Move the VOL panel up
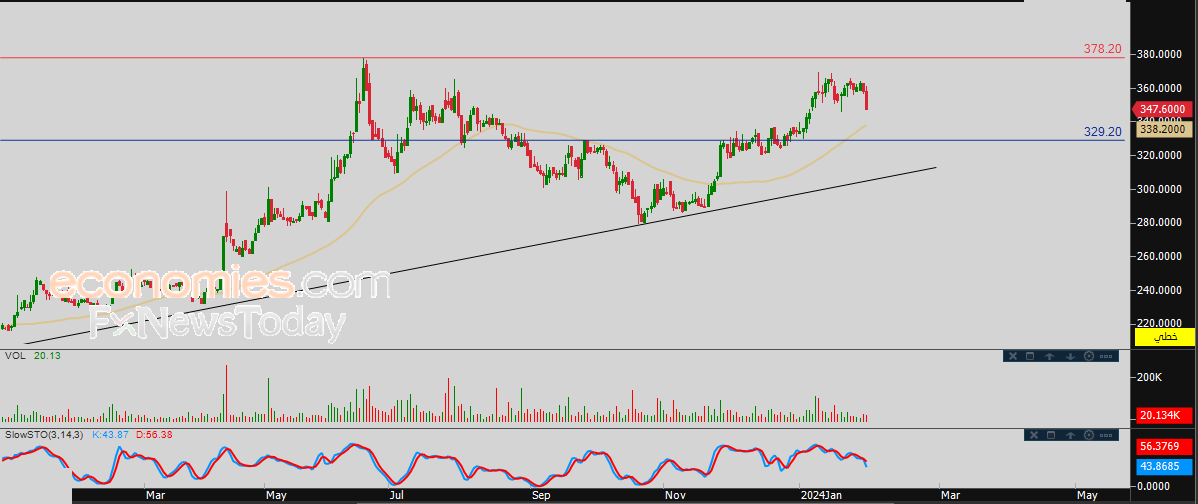1198x504 pixels. tap(1050, 356)
